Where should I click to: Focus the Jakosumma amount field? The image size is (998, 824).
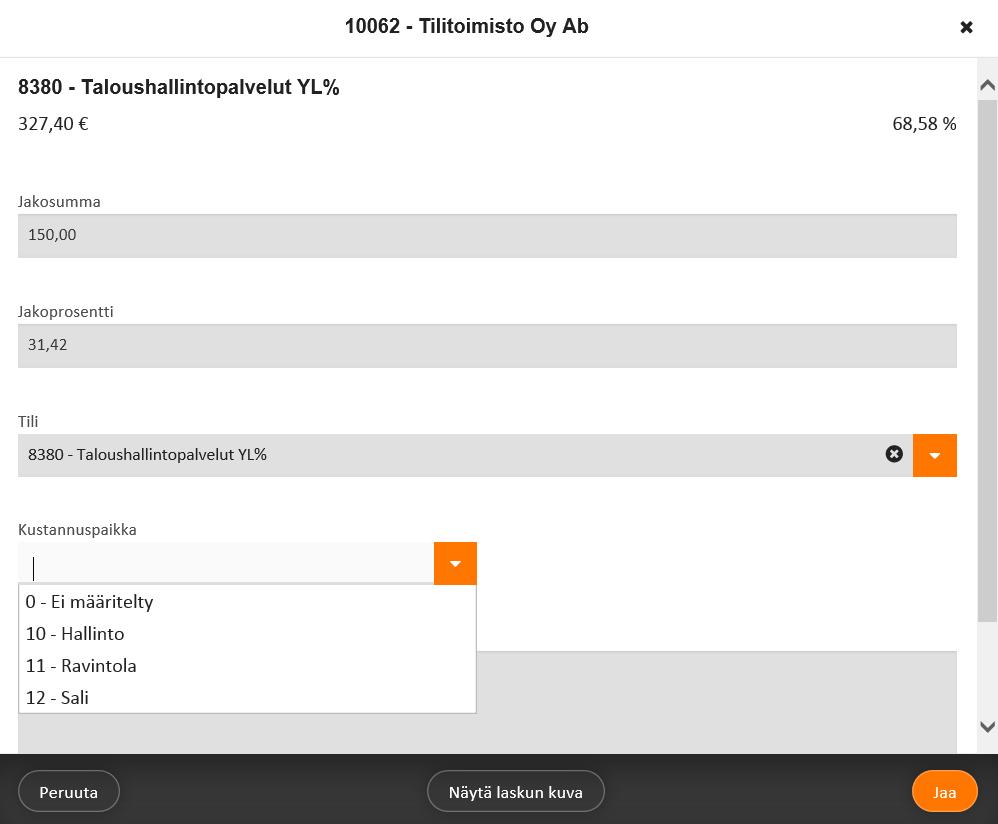click(x=487, y=235)
